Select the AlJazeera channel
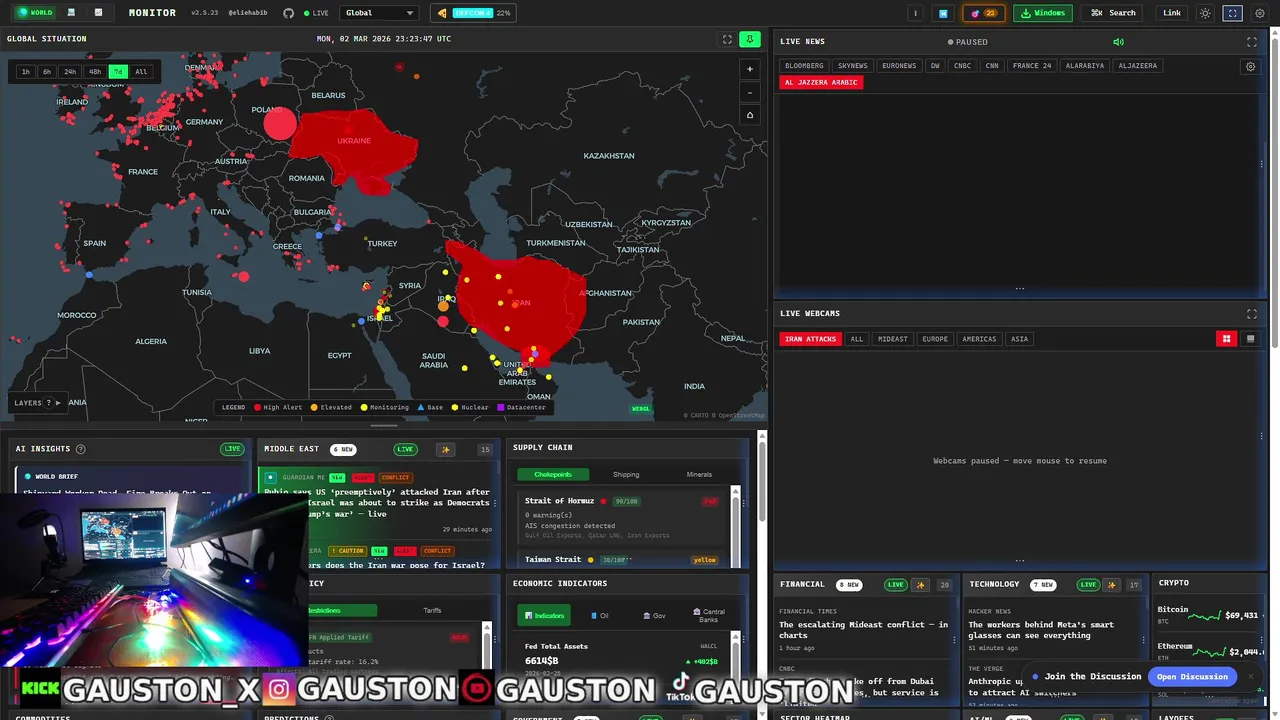 tap(1138, 66)
